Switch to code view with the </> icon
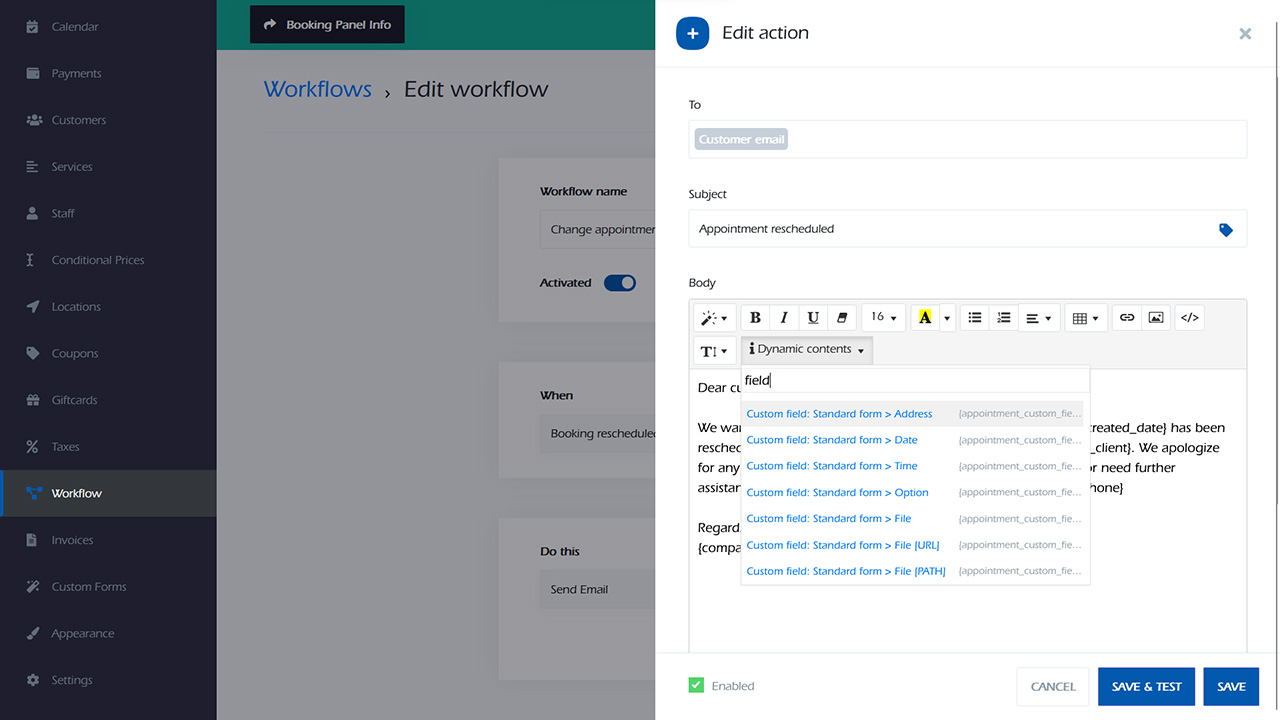The width and height of the screenshot is (1280, 720). coord(1189,318)
